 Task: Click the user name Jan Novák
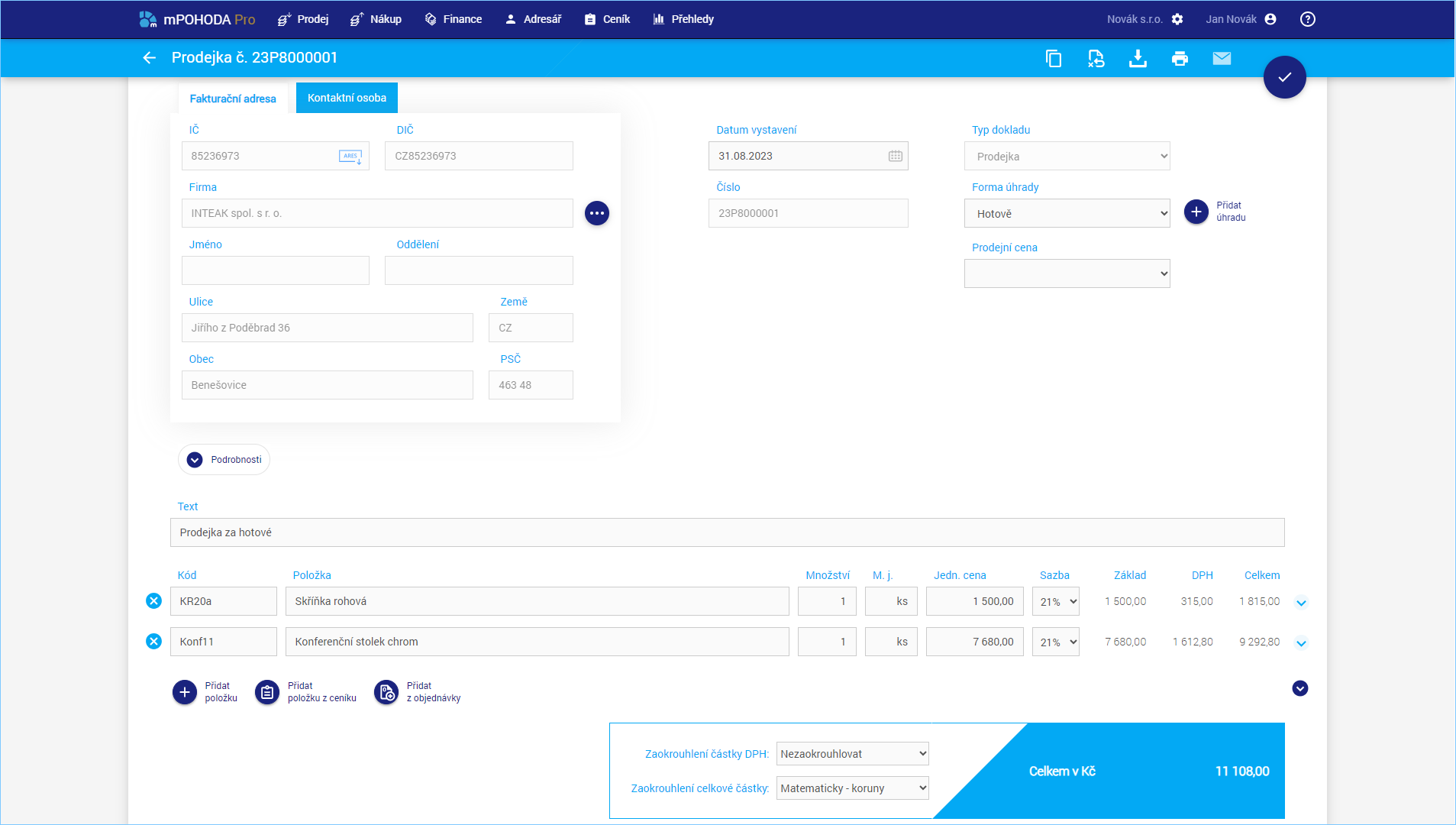click(1231, 19)
